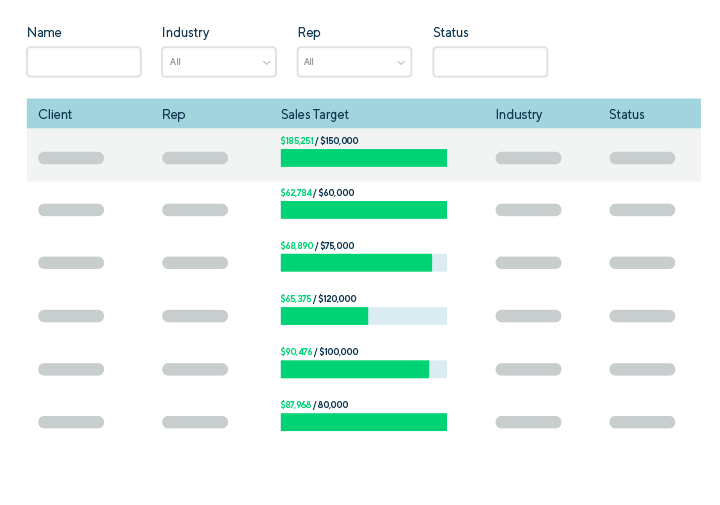This screenshot has height=505, width=720.
Task: Sort by Sales Target column header
Action: click(315, 114)
